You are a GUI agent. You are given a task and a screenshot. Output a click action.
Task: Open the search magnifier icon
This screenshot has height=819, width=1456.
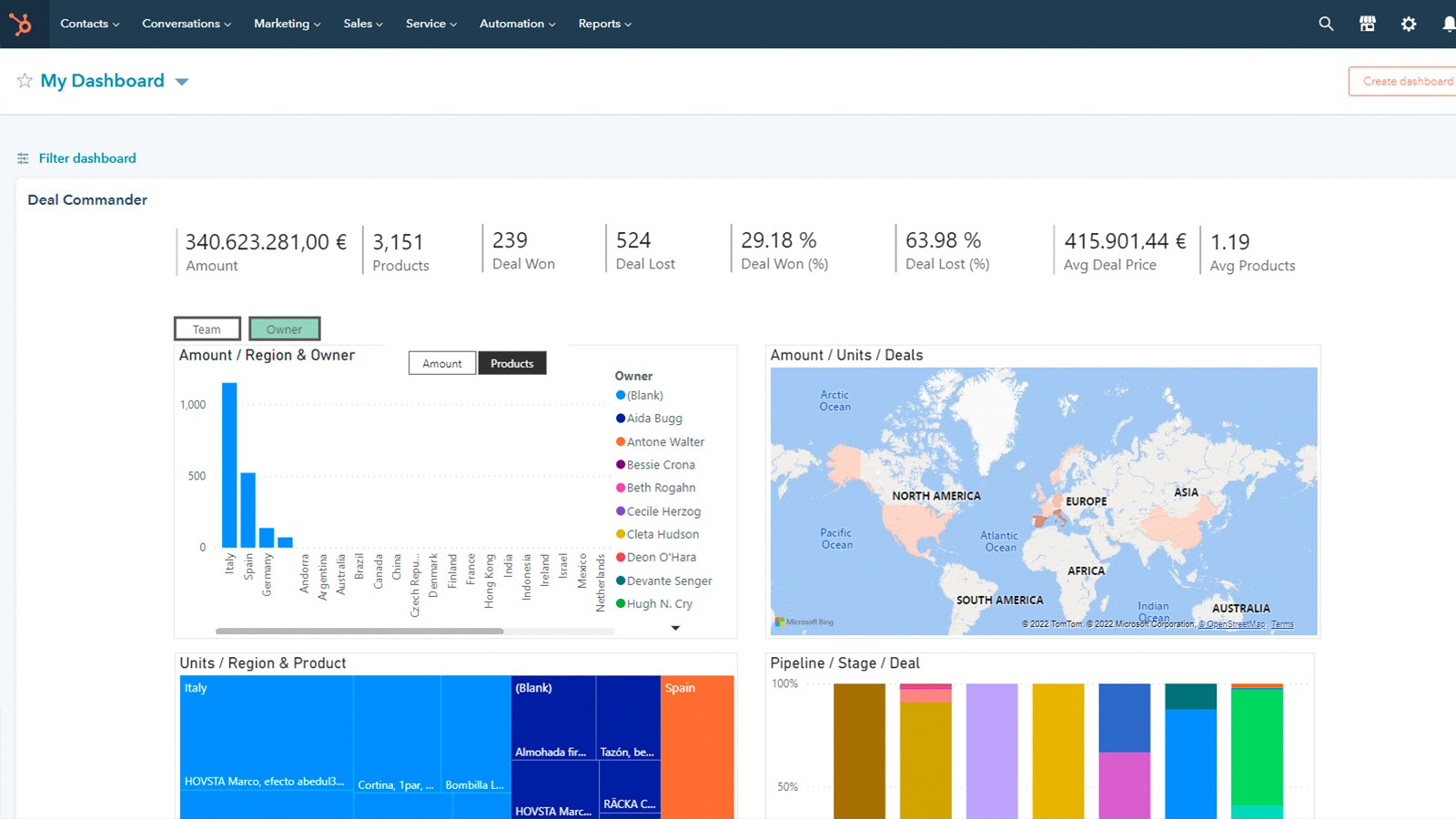coord(1326,24)
